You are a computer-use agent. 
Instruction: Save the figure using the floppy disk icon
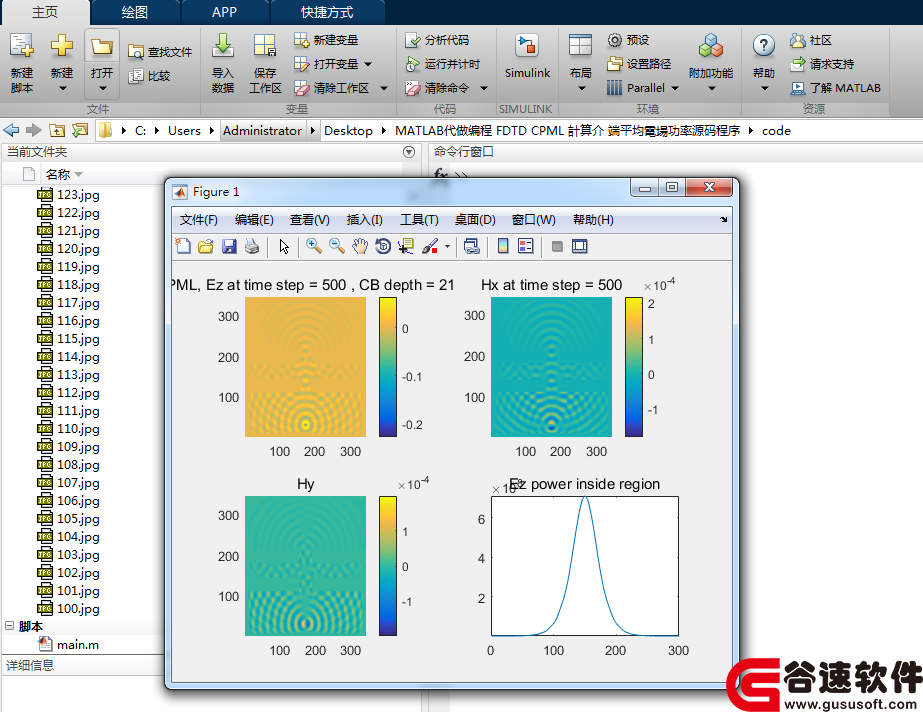[x=229, y=246]
